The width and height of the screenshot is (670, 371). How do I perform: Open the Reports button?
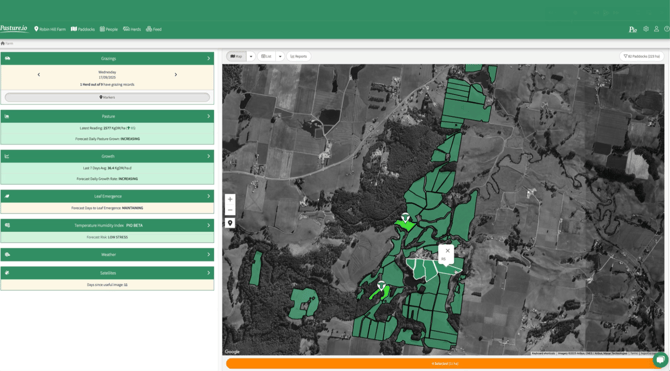click(x=299, y=56)
